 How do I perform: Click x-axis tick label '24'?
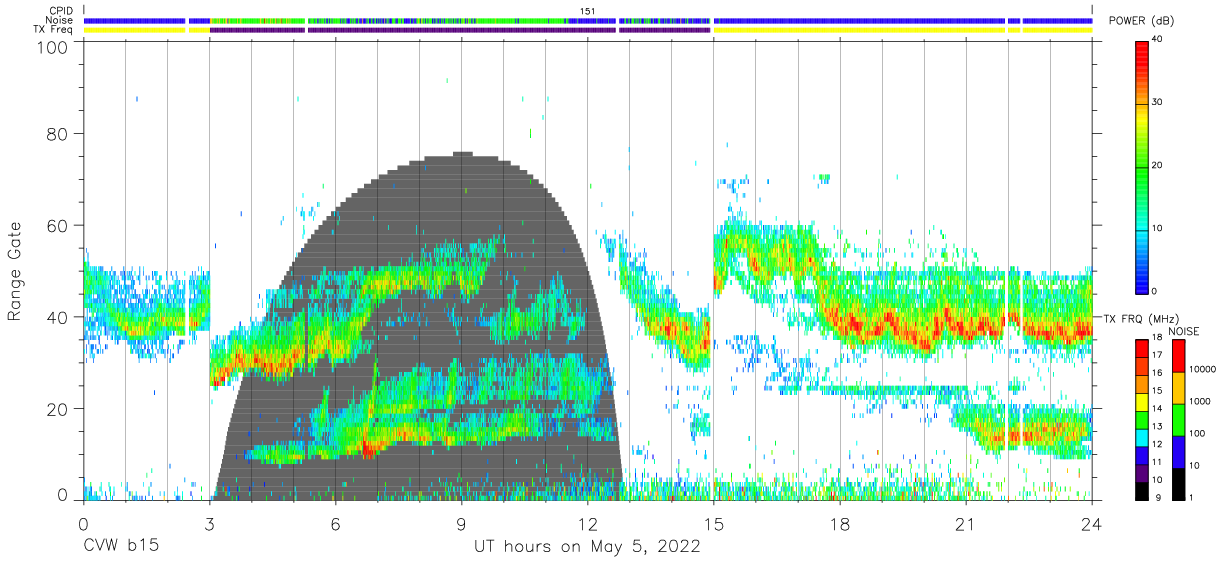(1091, 524)
